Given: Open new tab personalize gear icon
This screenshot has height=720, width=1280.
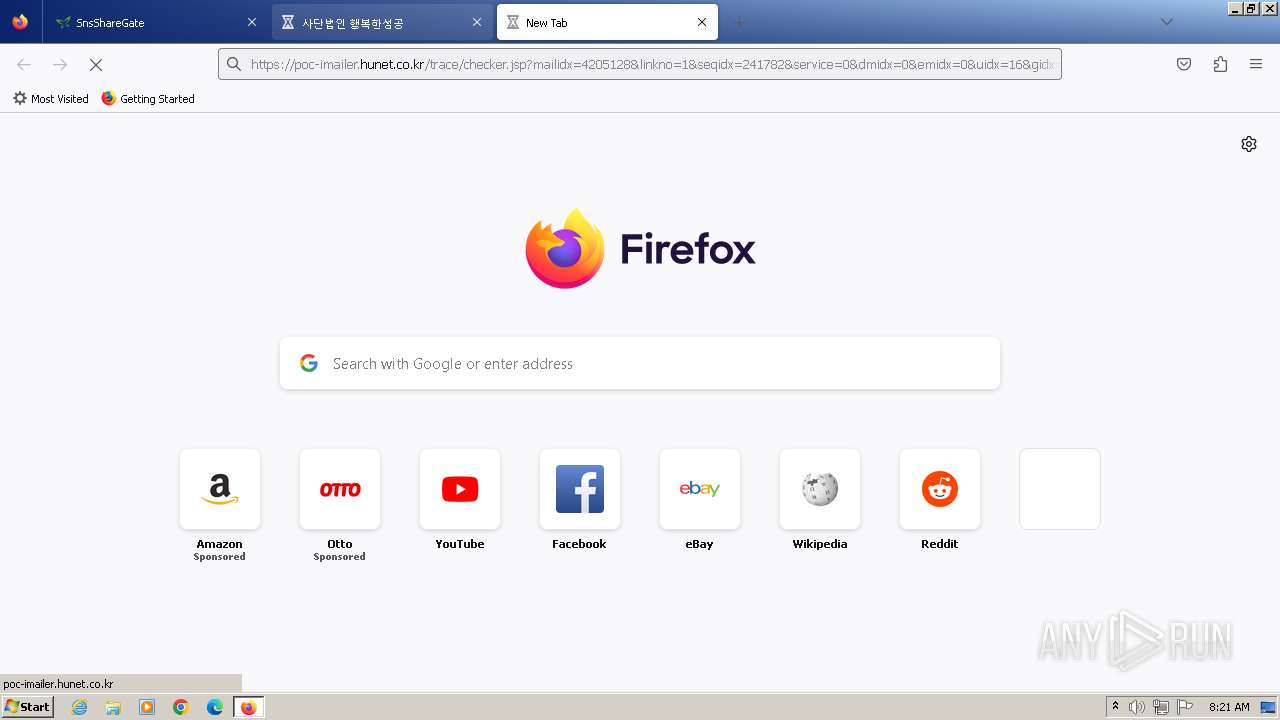Looking at the screenshot, I should coord(1249,144).
